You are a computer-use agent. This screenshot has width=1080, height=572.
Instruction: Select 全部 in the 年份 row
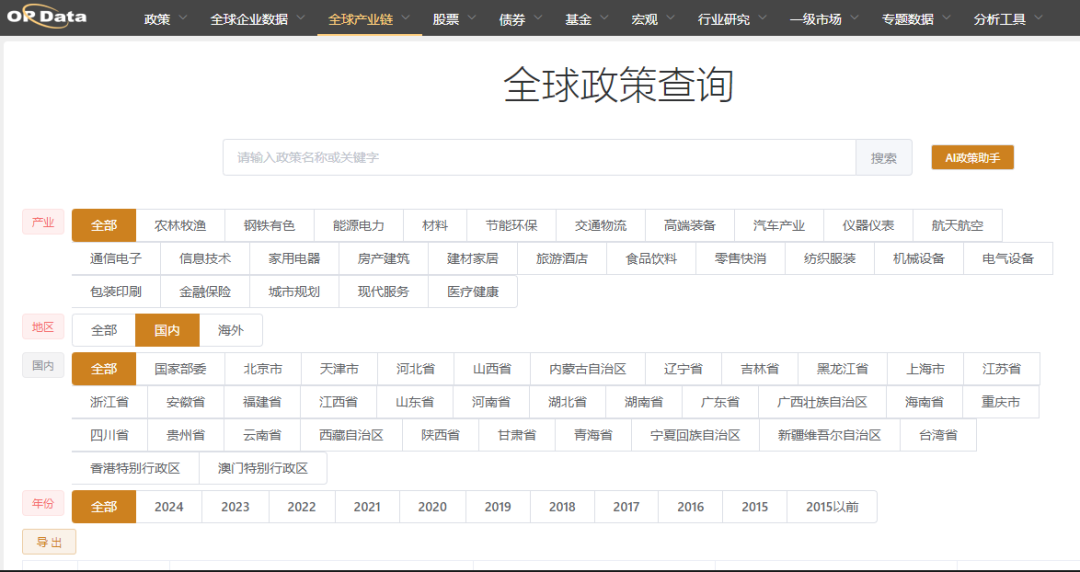(x=104, y=507)
